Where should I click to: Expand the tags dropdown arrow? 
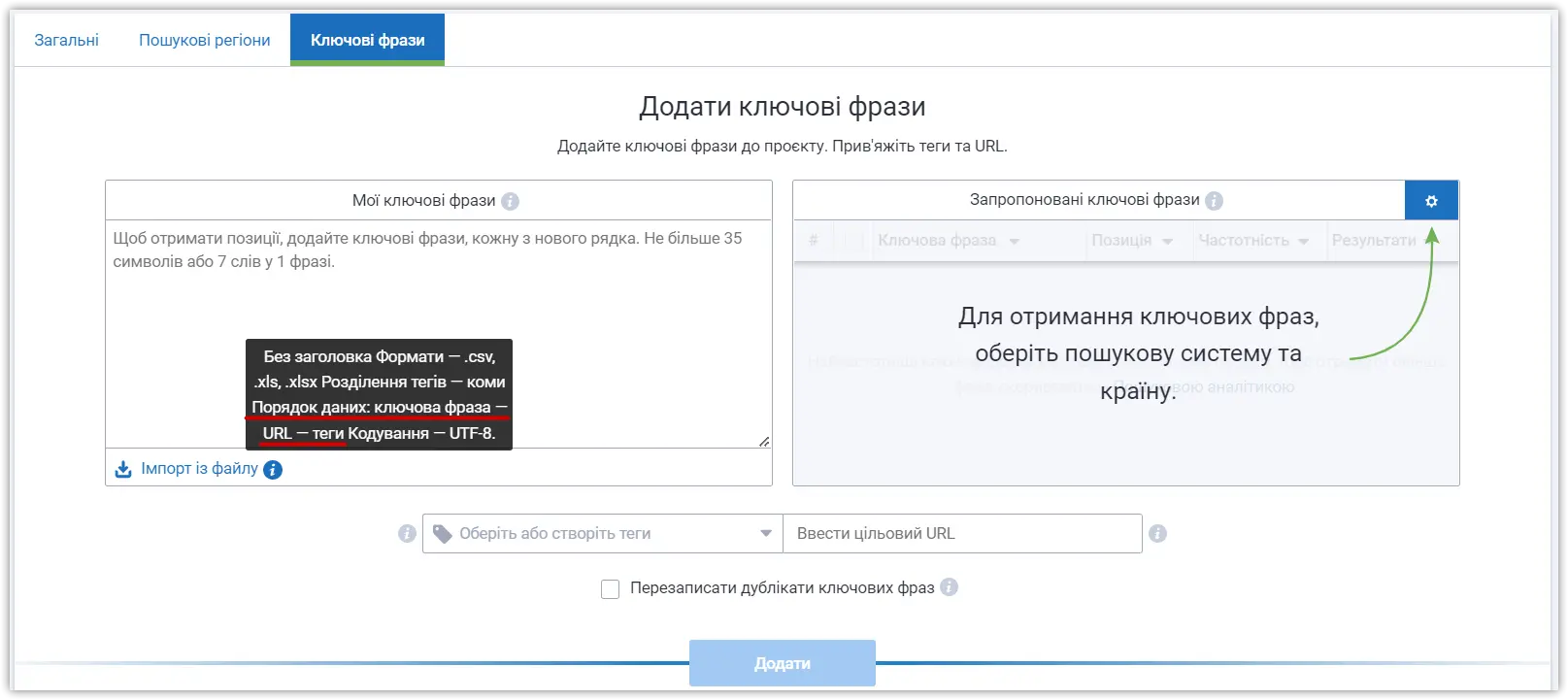pyautogui.click(x=766, y=533)
